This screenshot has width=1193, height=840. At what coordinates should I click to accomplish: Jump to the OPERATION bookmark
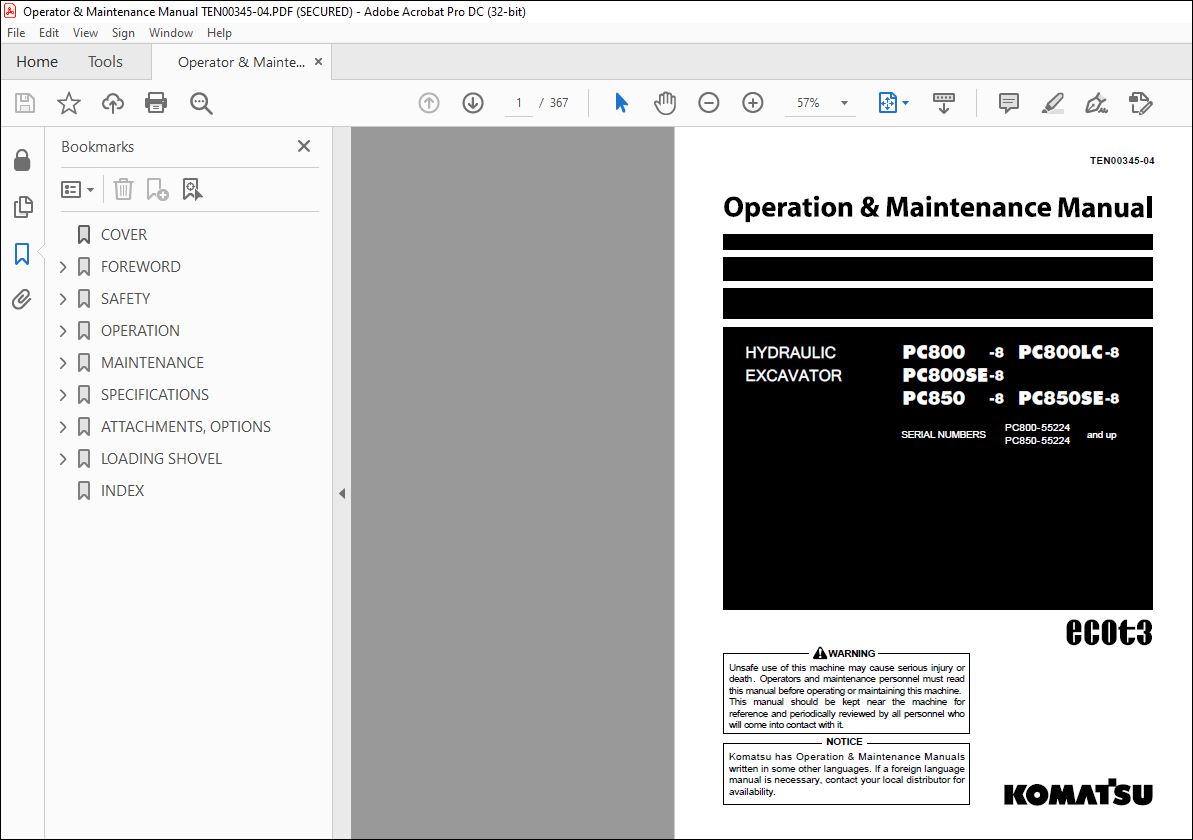point(140,331)
